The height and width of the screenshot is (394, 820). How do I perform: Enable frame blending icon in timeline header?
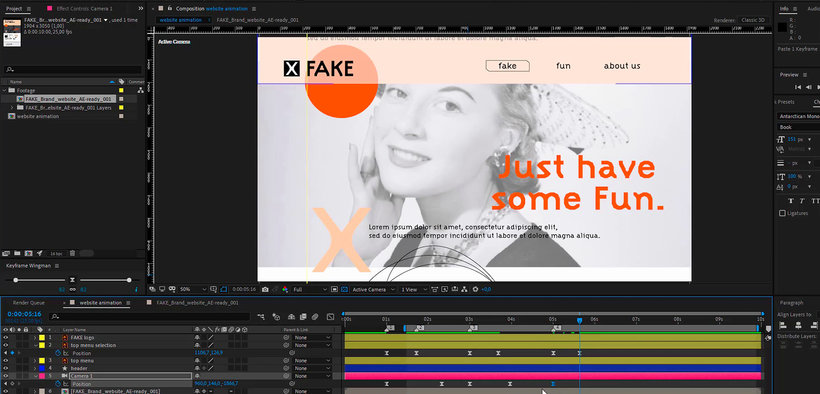click(303, 317)
